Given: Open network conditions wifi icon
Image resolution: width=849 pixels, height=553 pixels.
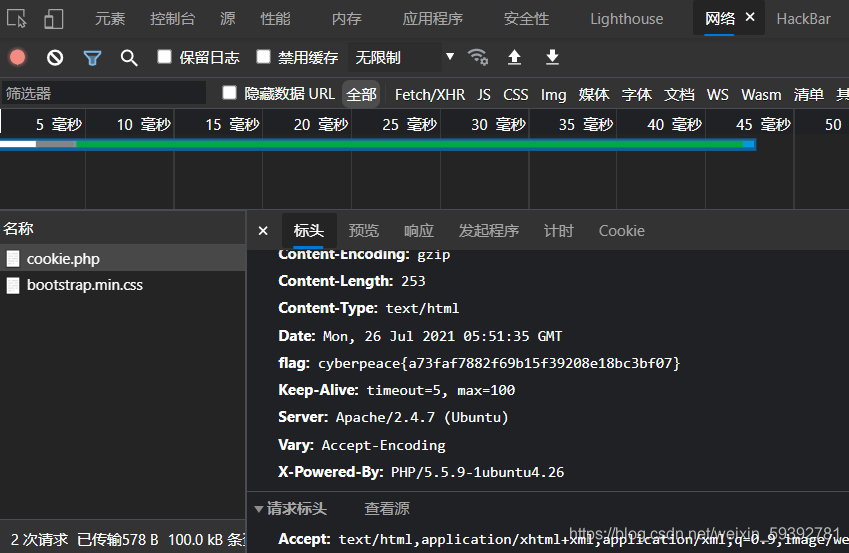Looking at the screenshot, I should tap(478, 57).
